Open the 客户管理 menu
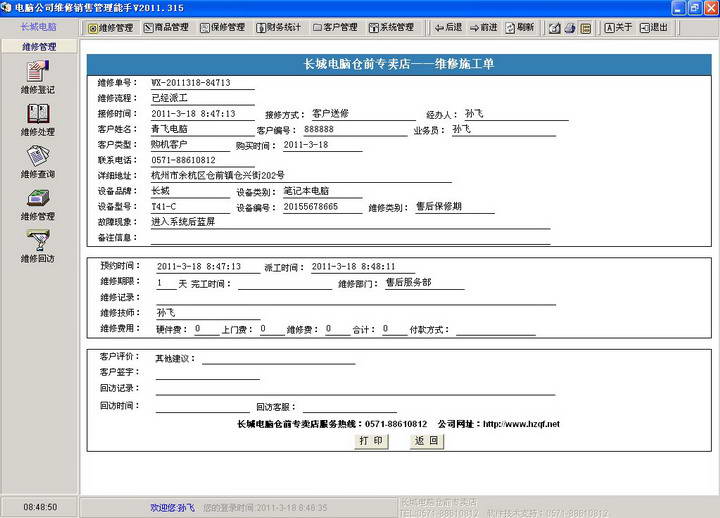The width and height of the screenshot is (720, 518). click(x=335, y=28)
